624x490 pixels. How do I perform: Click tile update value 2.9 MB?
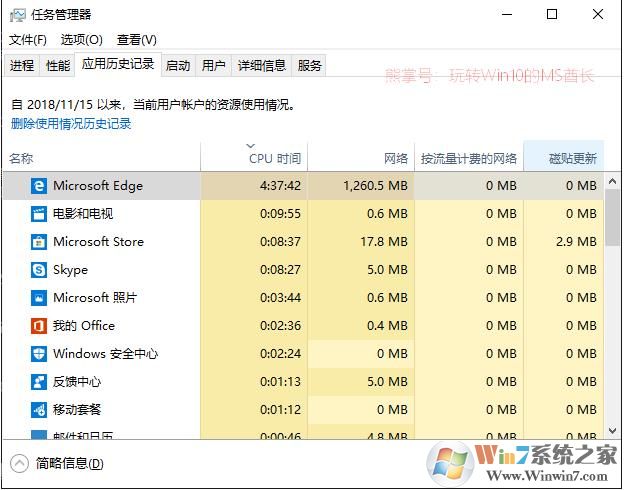[x=576, y=242]
